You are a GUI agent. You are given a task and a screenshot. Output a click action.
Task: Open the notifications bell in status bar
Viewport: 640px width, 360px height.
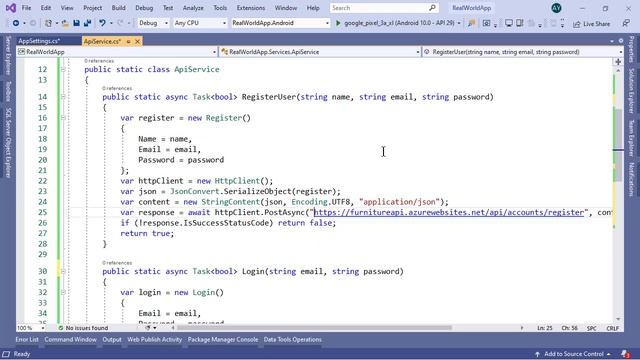(x=625, y=354)
